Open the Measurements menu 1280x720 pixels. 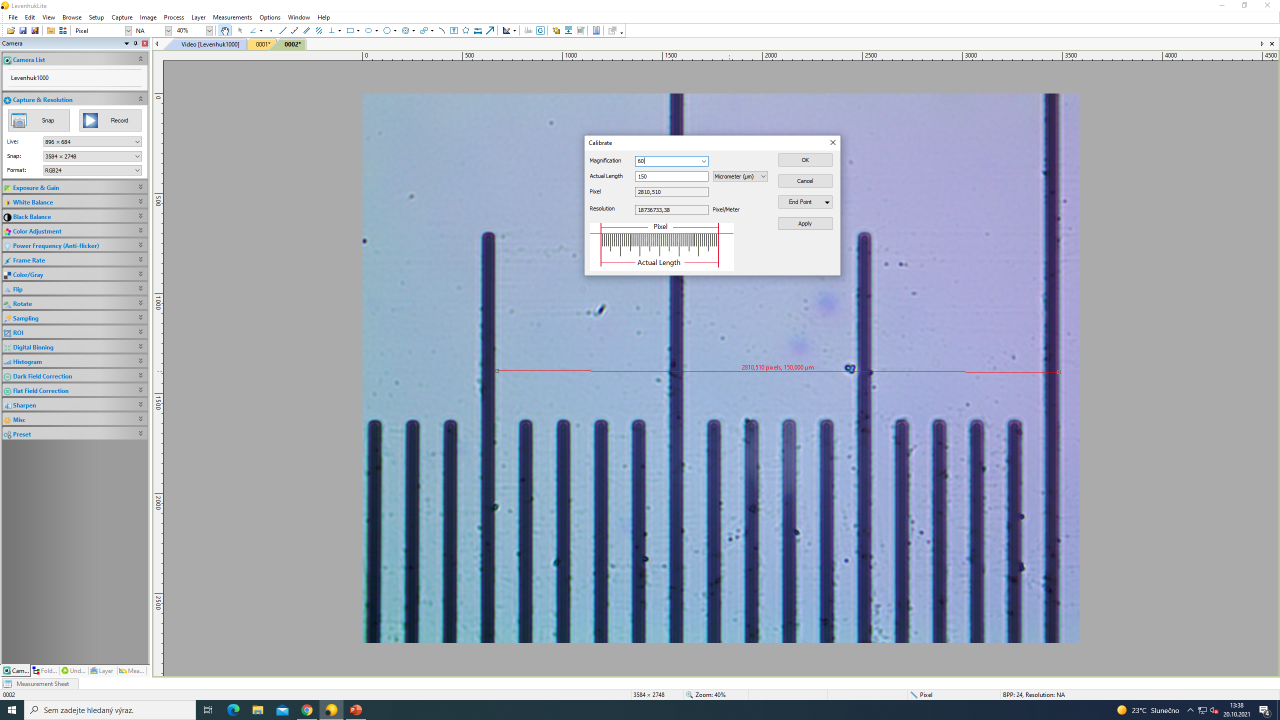point(232,17)
